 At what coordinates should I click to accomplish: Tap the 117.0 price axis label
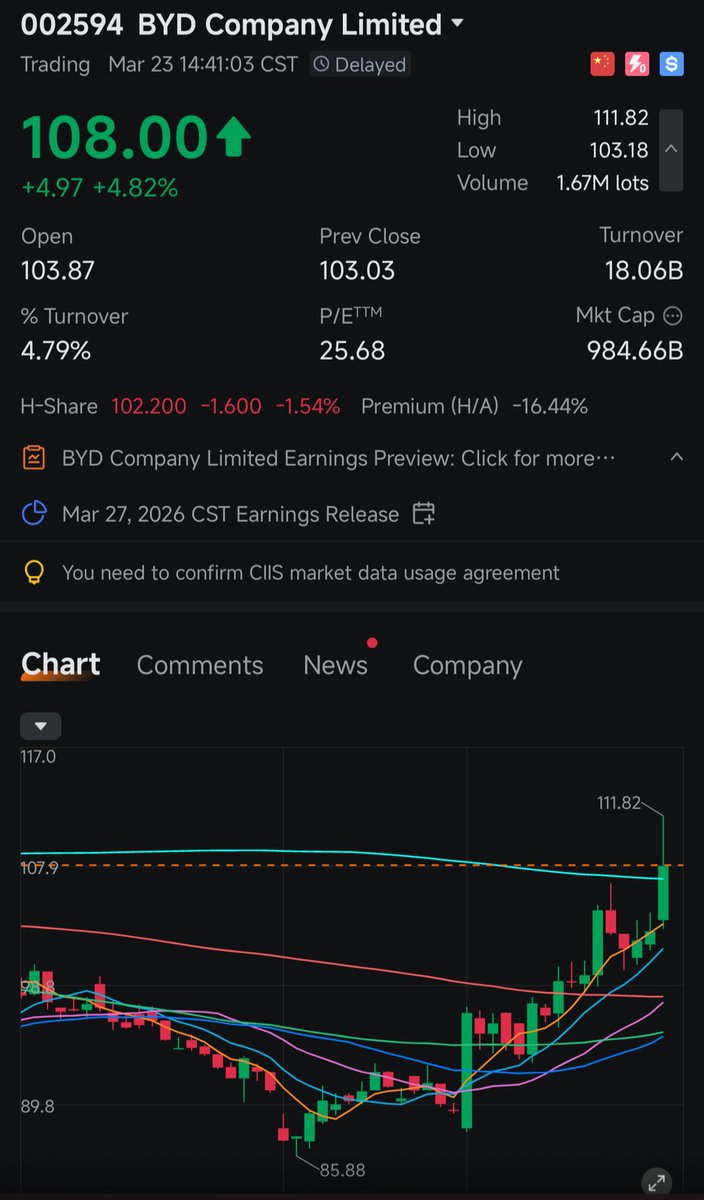click(38, 757)
